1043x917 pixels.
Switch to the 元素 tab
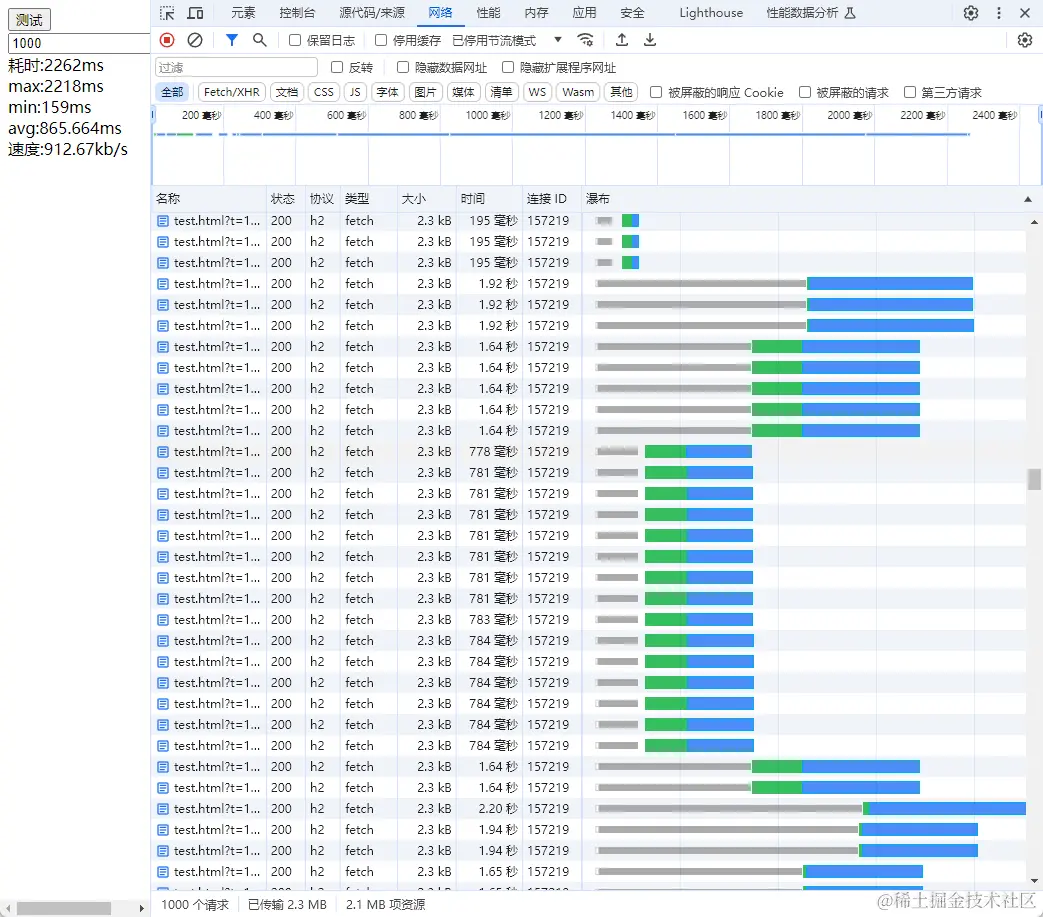pos(243,13)
